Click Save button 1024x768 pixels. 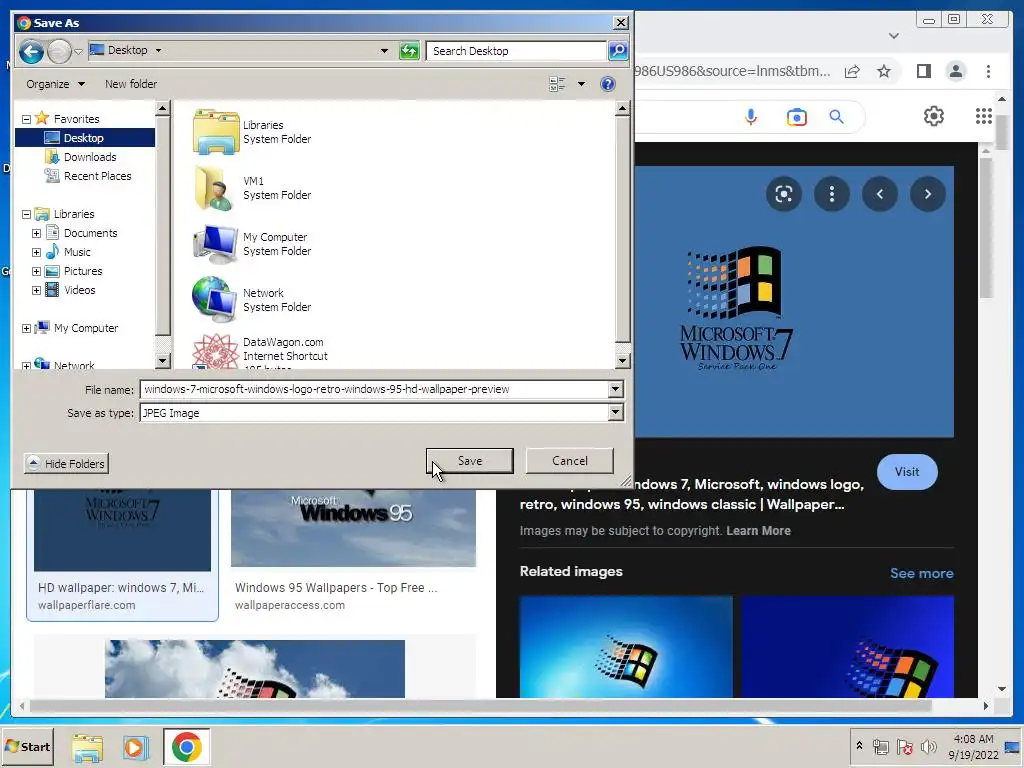click(470, 460)
